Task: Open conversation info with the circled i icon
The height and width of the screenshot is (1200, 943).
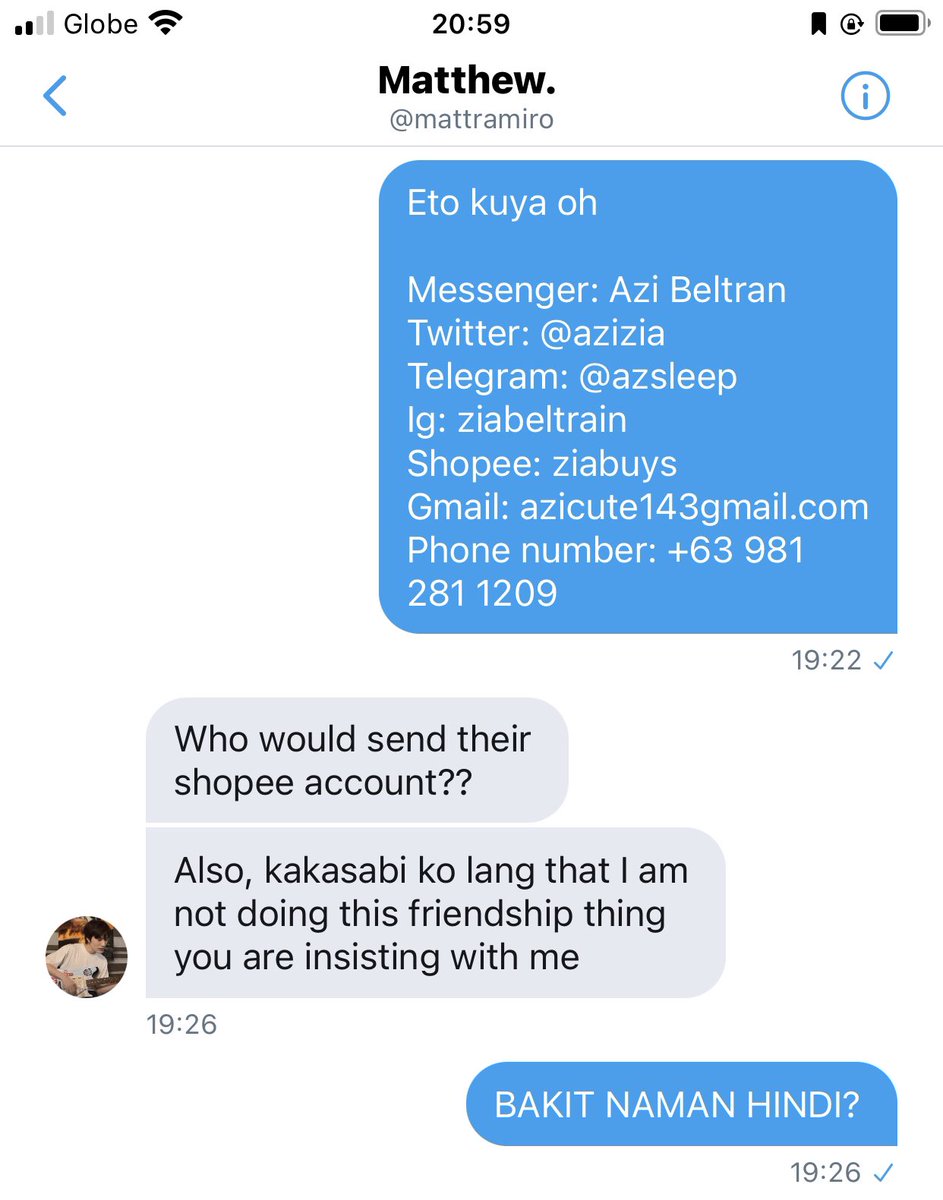Action: point(865,96)
